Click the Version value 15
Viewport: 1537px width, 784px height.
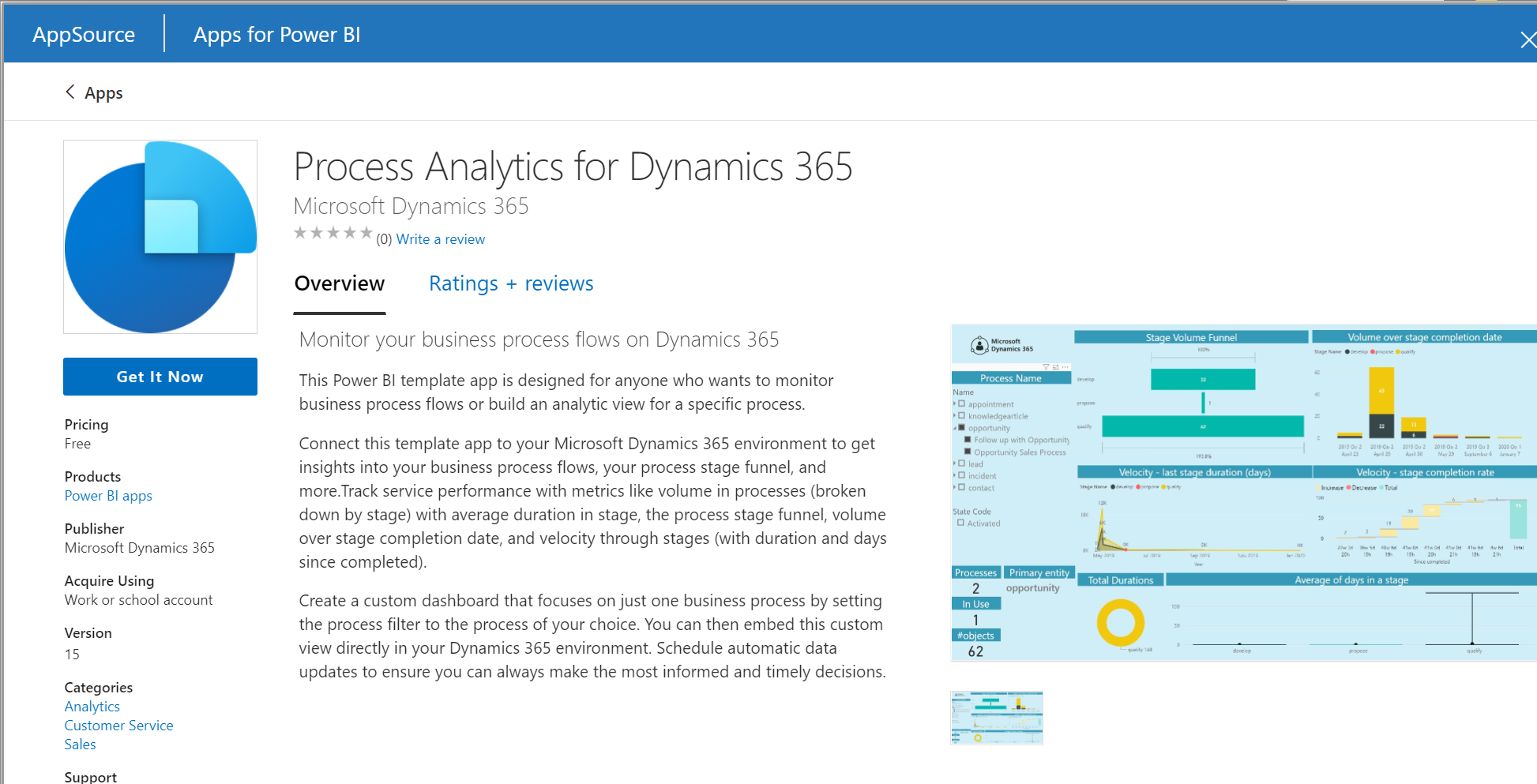tap(72, 655)
